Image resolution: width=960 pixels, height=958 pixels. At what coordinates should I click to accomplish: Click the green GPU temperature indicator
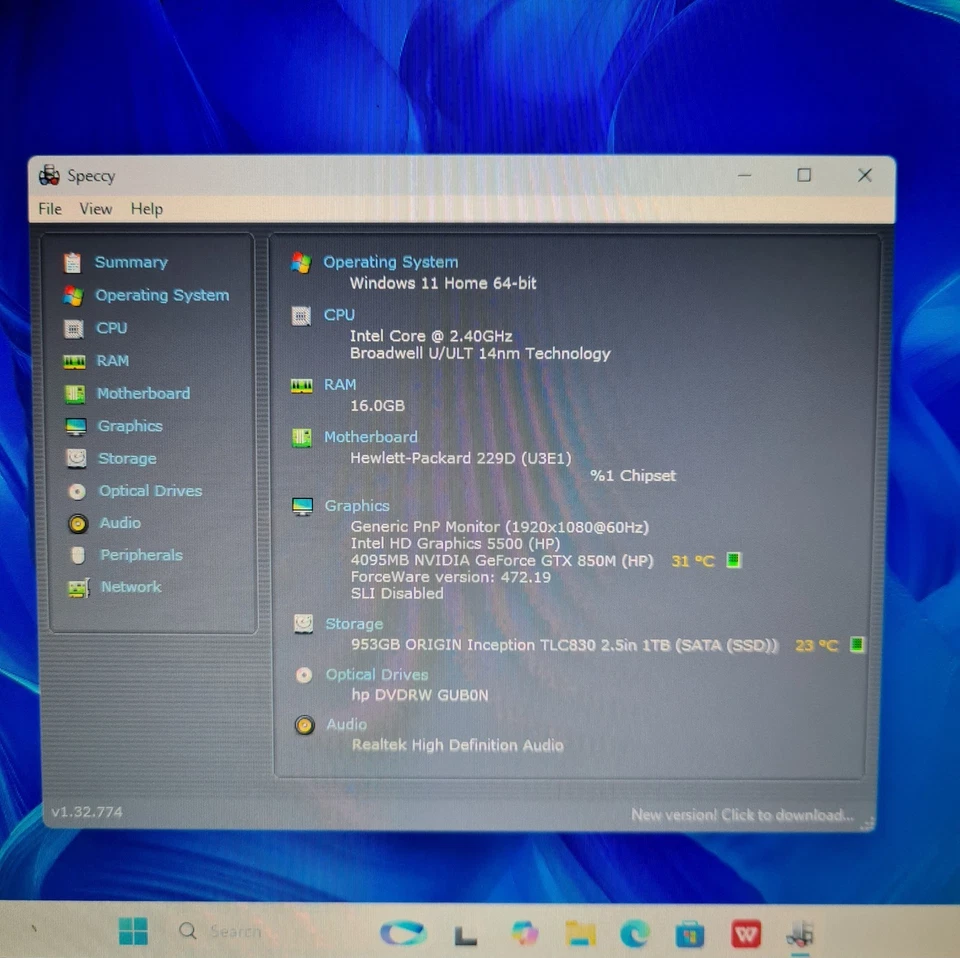[733, 560]
